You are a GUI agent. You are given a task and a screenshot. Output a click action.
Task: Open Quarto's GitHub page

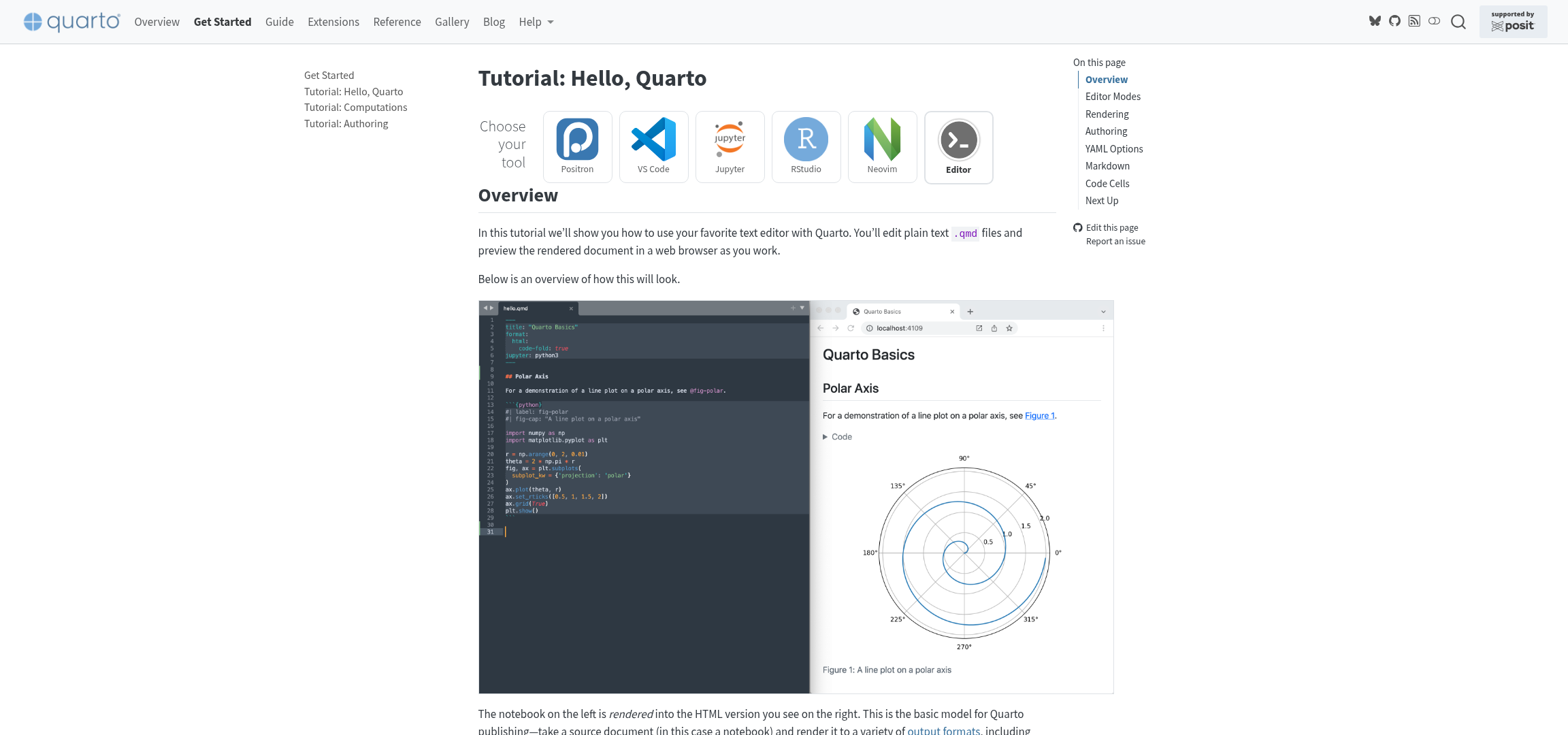[x=1394, y=21]
